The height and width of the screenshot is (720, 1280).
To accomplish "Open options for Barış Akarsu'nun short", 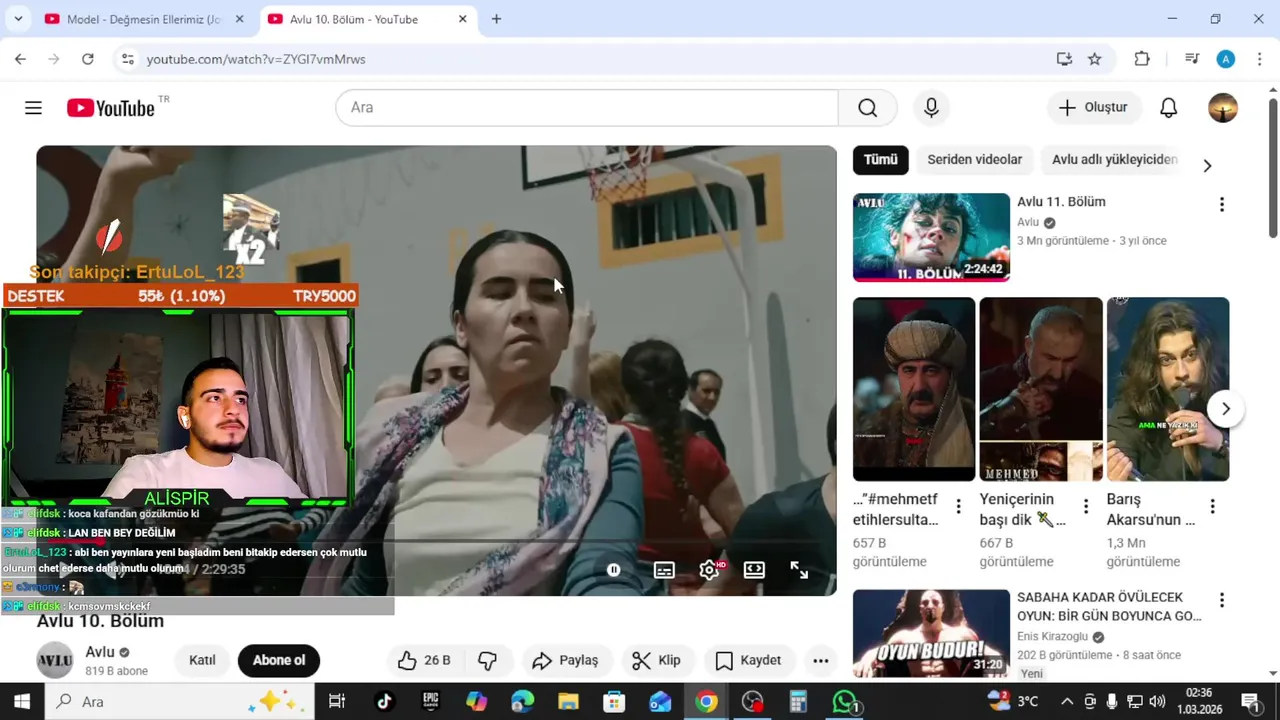I will [x=1212, y=506].
